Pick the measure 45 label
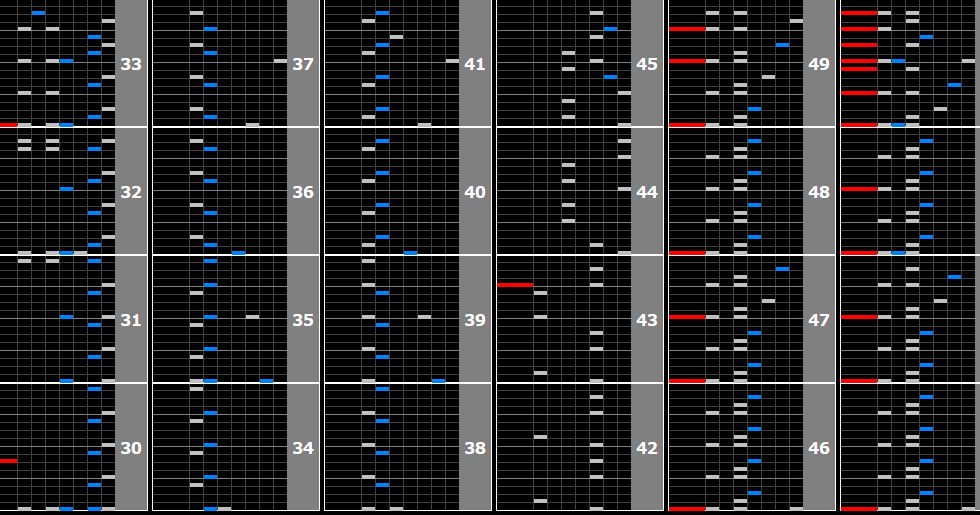This screenshot has width=980, height=515. click(x=647, y=64)
